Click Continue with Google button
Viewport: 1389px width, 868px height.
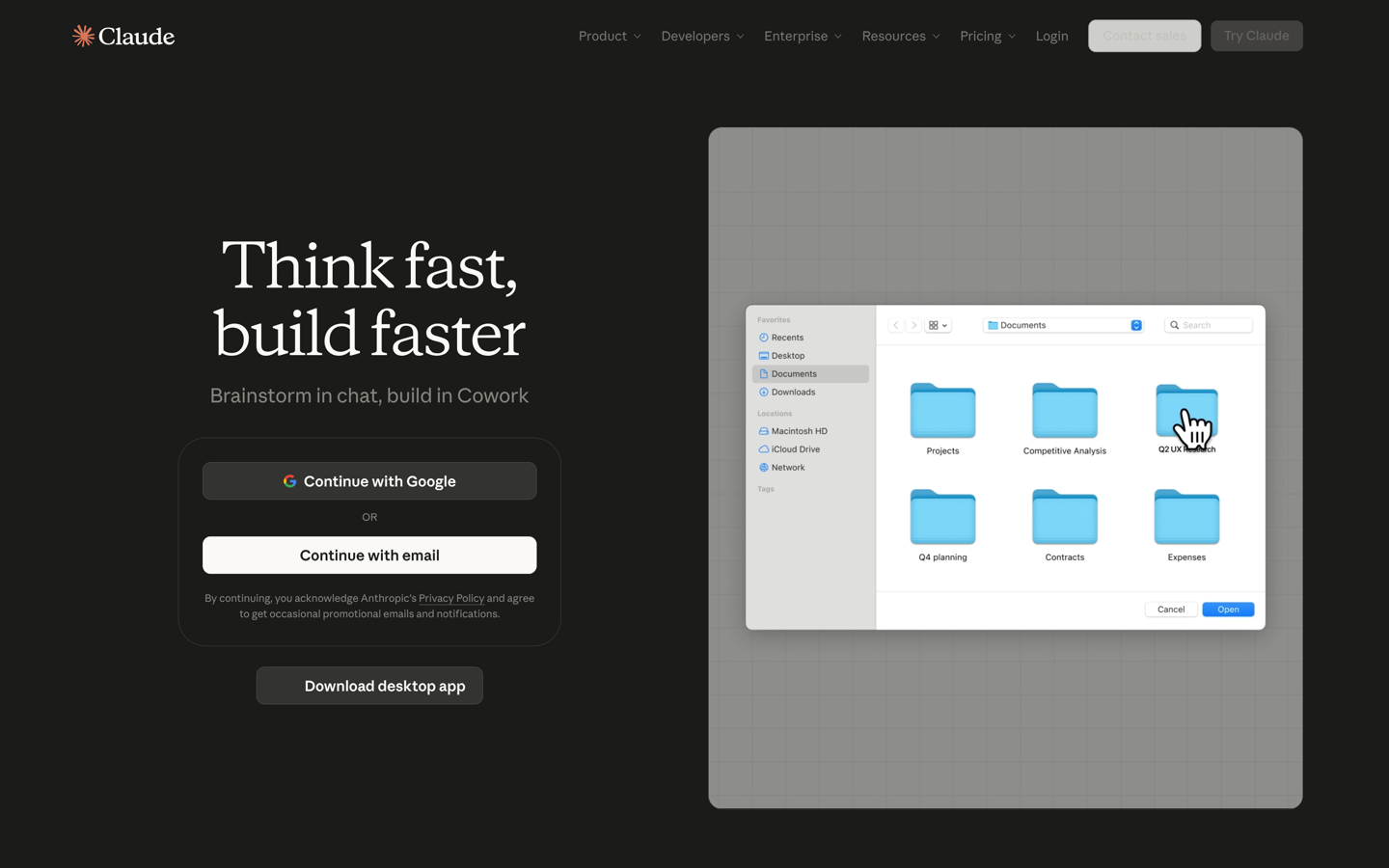pos(369,481)
